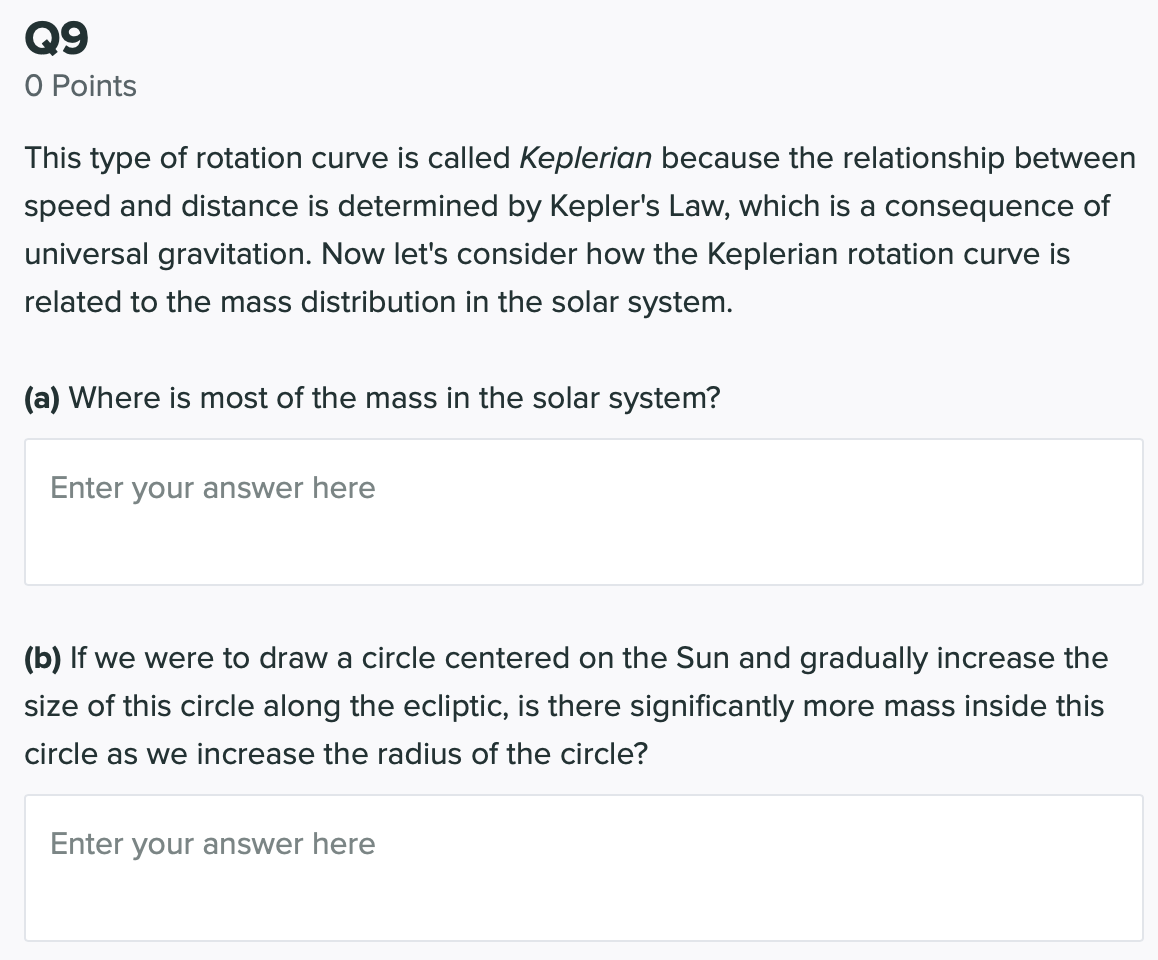Click the border of the second answer field
This screenshot has height=960, width=1158.
click(583, 795)
